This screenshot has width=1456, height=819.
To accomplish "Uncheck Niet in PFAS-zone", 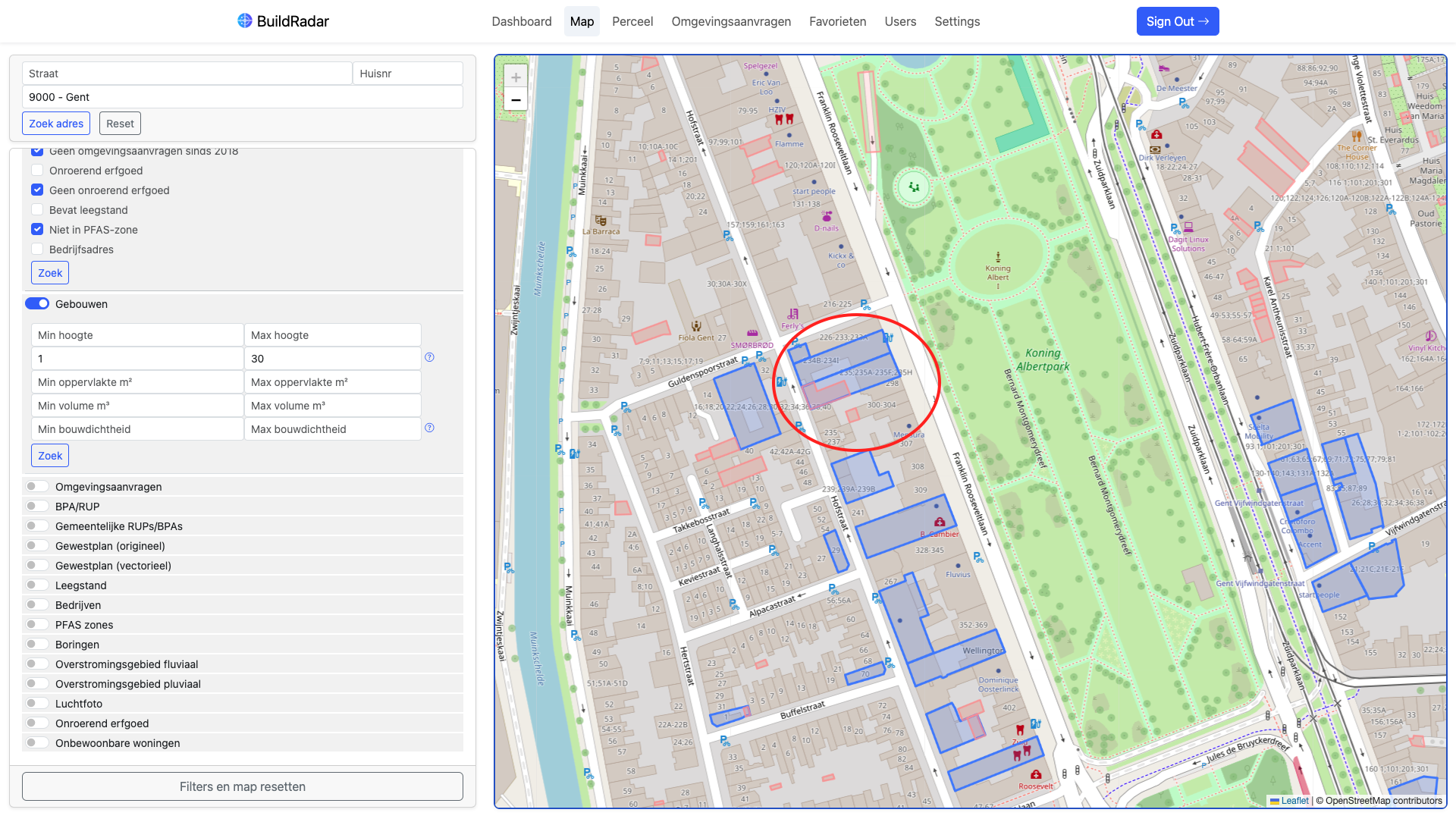I will pyautogui.click(x=37, y=230).
